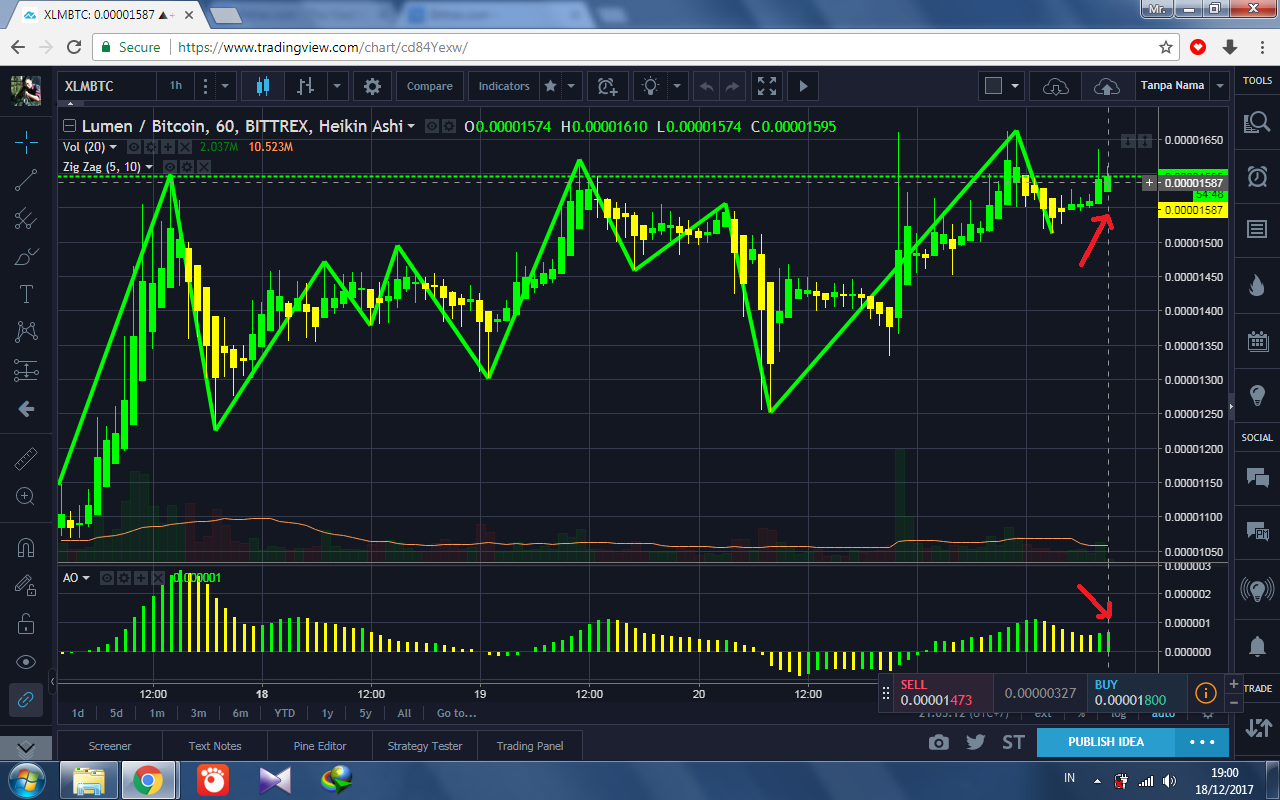Select the crosshair cursor tool
1280x800 pixels.
point(26,141)
